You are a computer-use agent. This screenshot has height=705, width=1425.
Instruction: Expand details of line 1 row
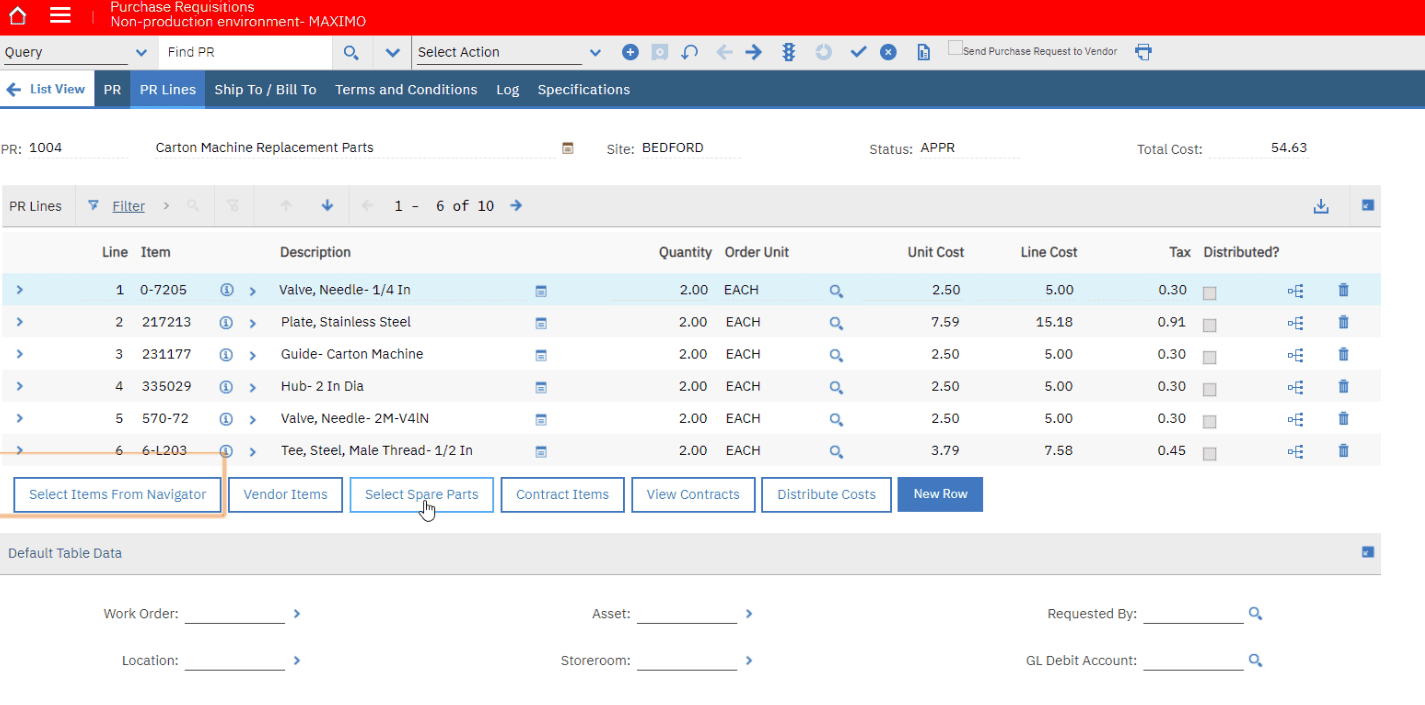point(20,290)
